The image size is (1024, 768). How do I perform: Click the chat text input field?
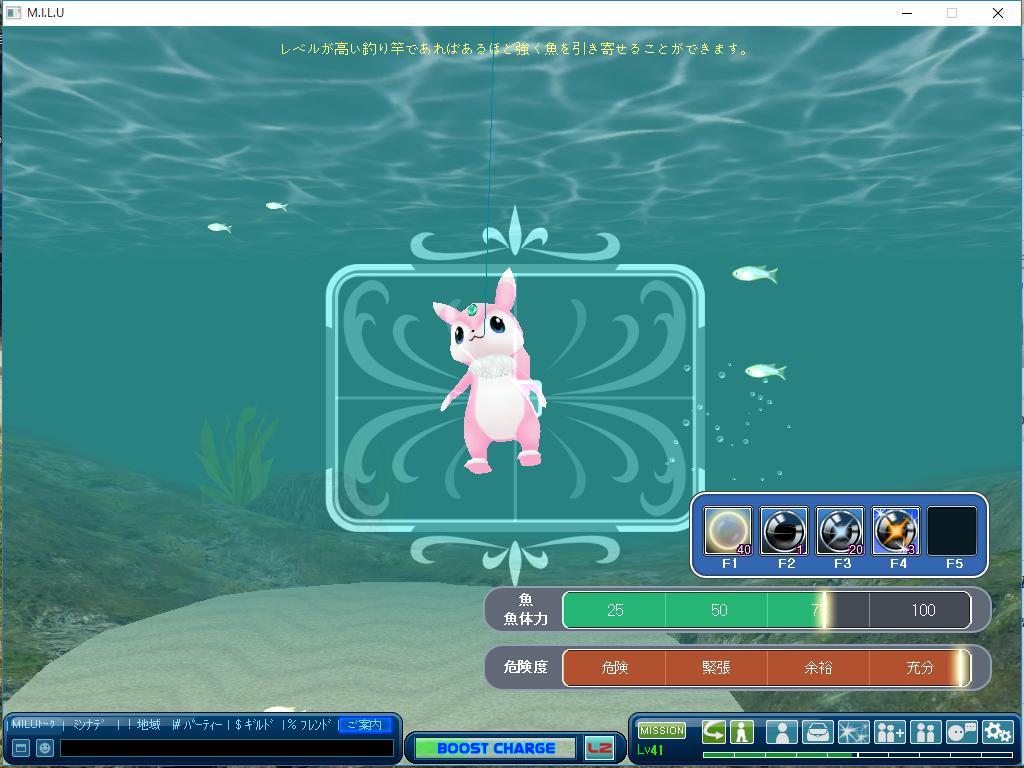[226, 748]
